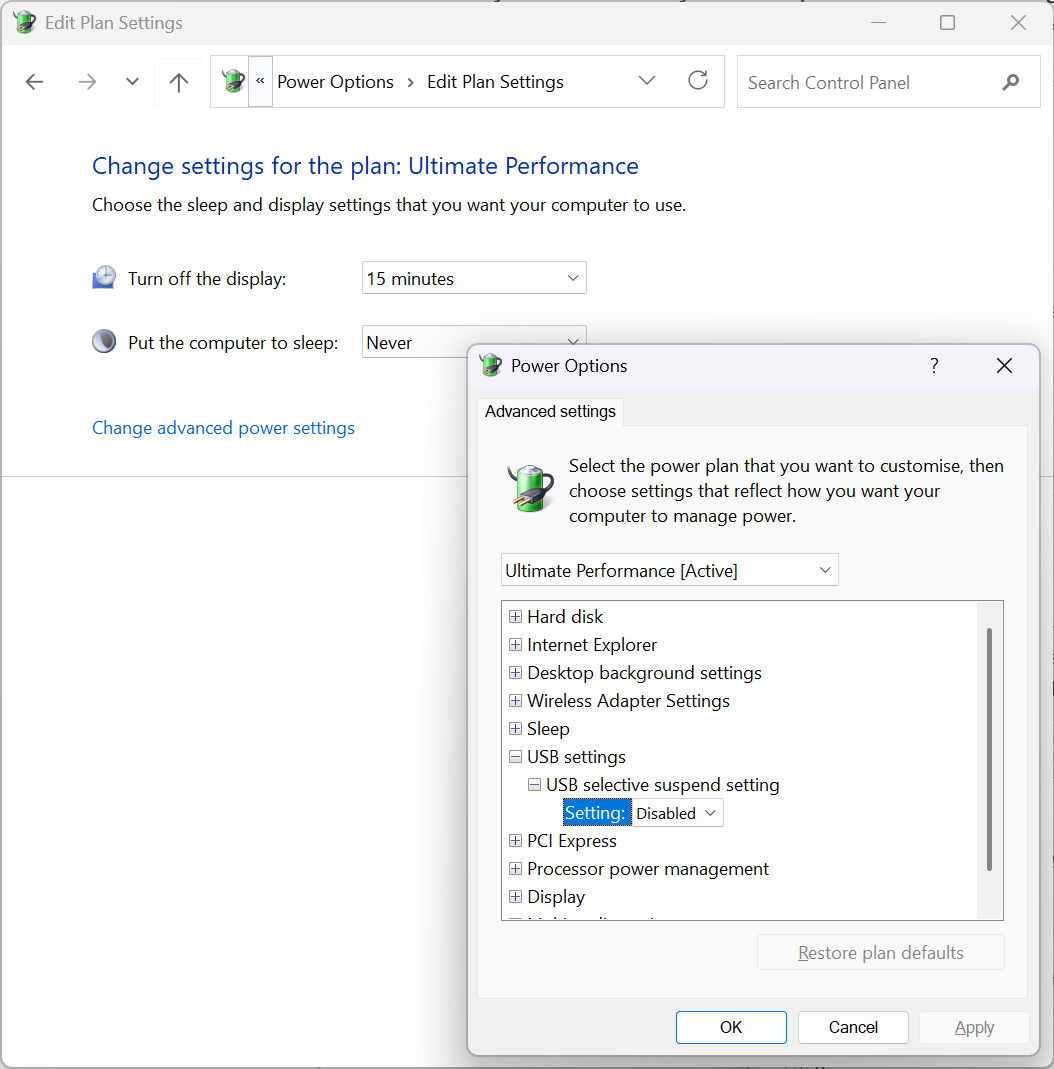Click the Up one level arrow
Screen dimensions: 1054x1069
click(x=179, y=82)
